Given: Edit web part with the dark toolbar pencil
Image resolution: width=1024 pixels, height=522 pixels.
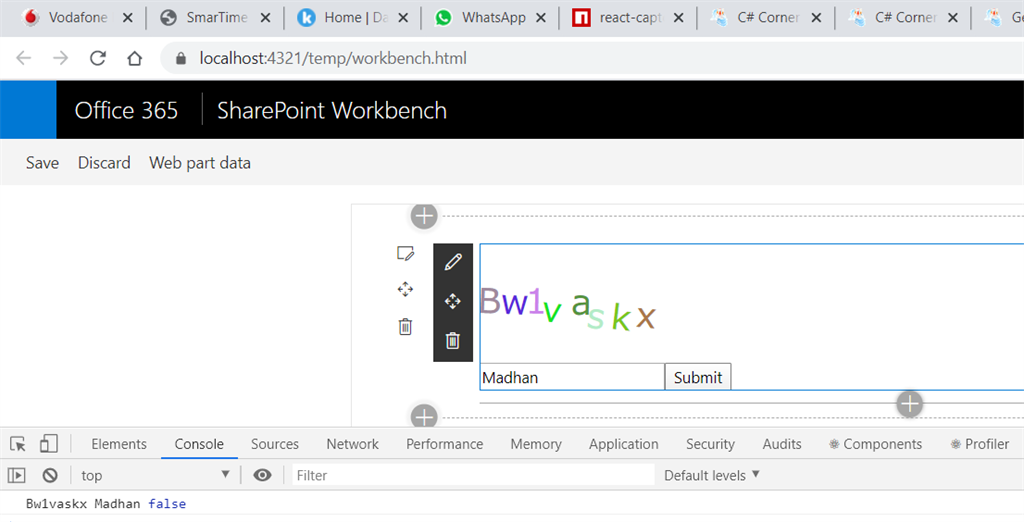Looking at the screenshot, I should (x=453, y=262).
